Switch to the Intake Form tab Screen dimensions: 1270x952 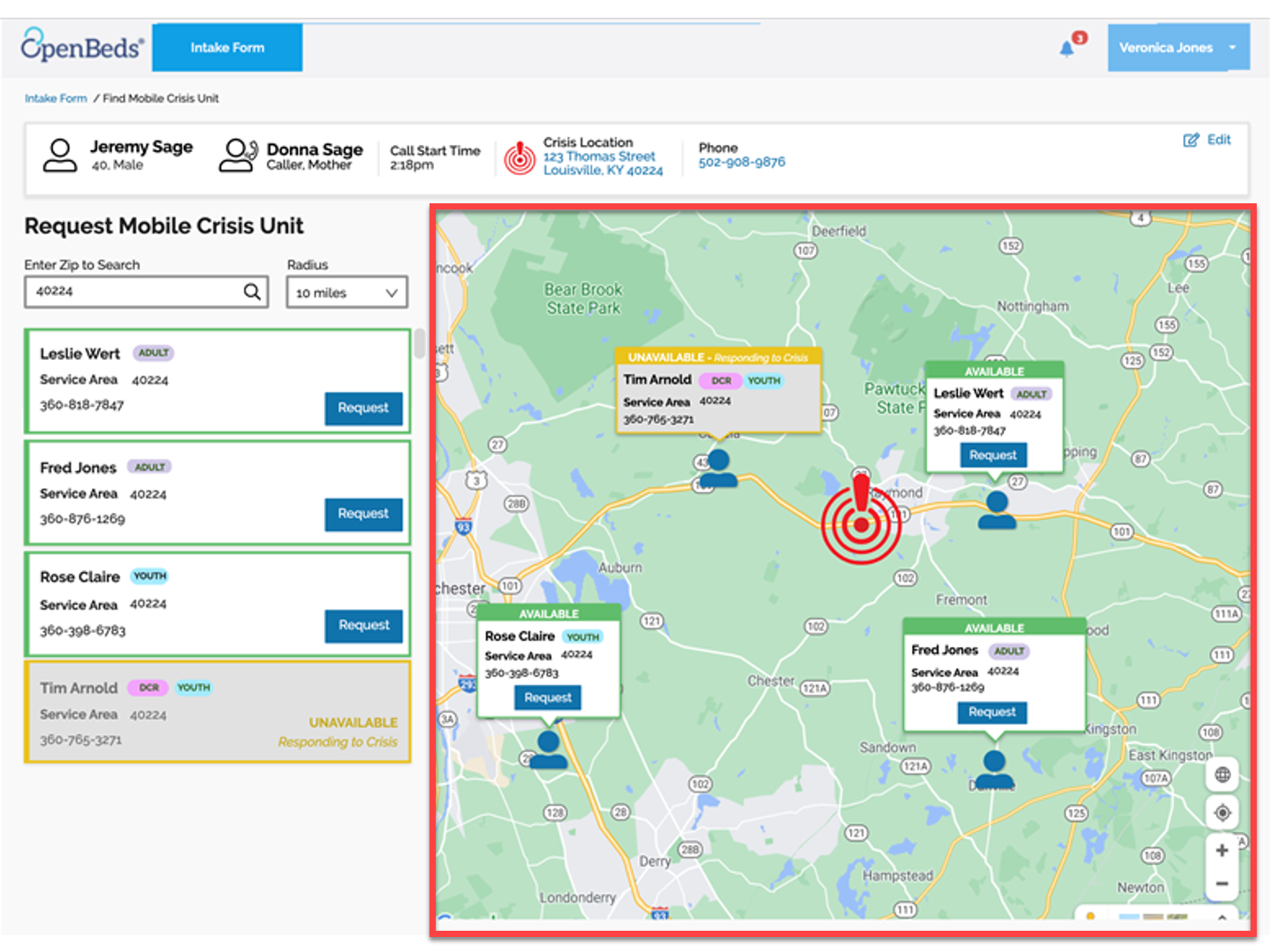[227, 48]
